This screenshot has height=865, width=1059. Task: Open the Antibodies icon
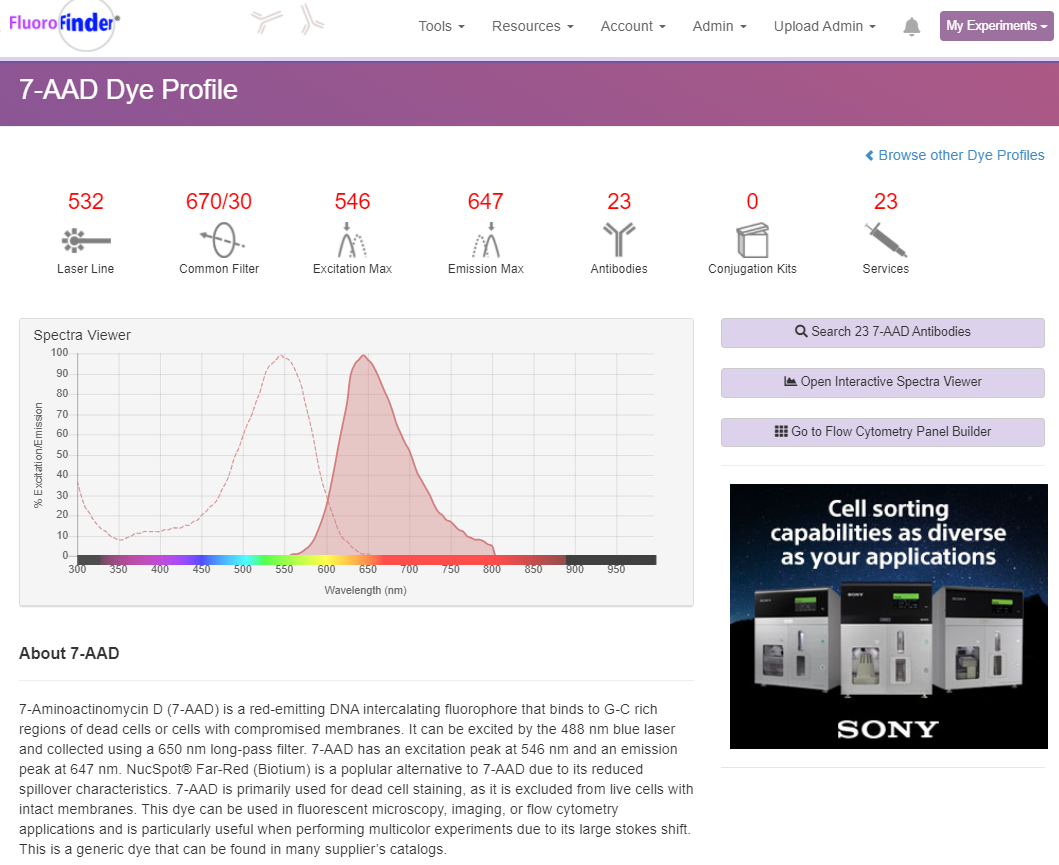pos(619,240)
